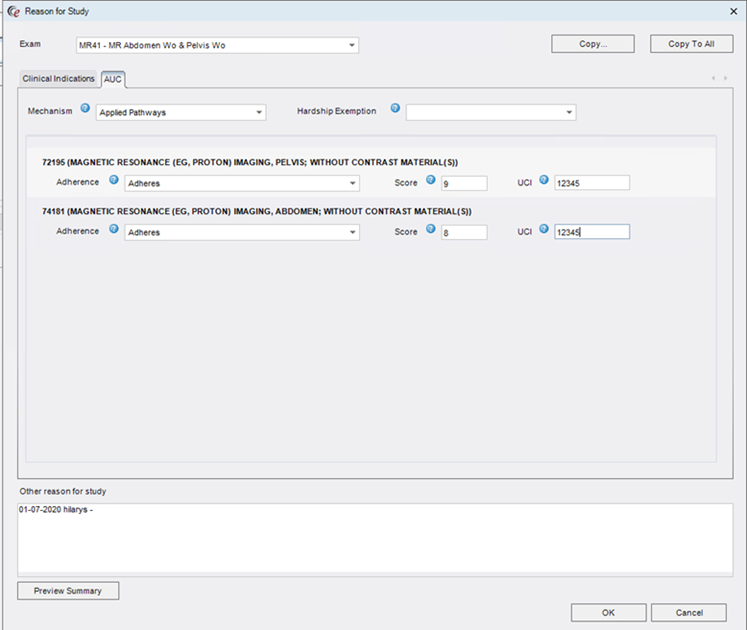
Task: Open Adherence dropdown for pelvis code 72195
Action: point(352,183)
